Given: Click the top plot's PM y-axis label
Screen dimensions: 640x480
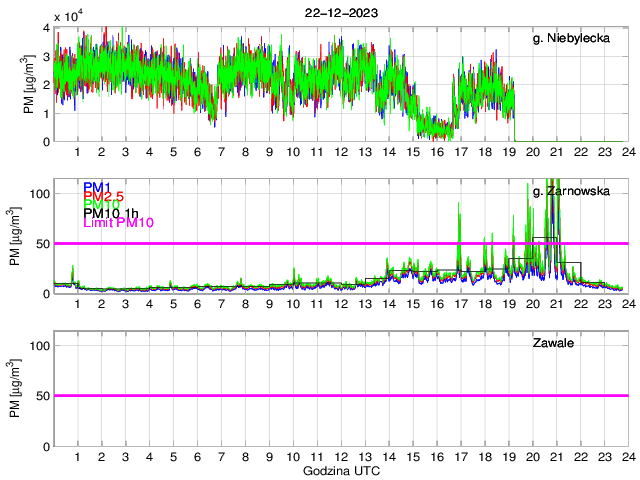Looking at the screenshot, I should (31, 84).
